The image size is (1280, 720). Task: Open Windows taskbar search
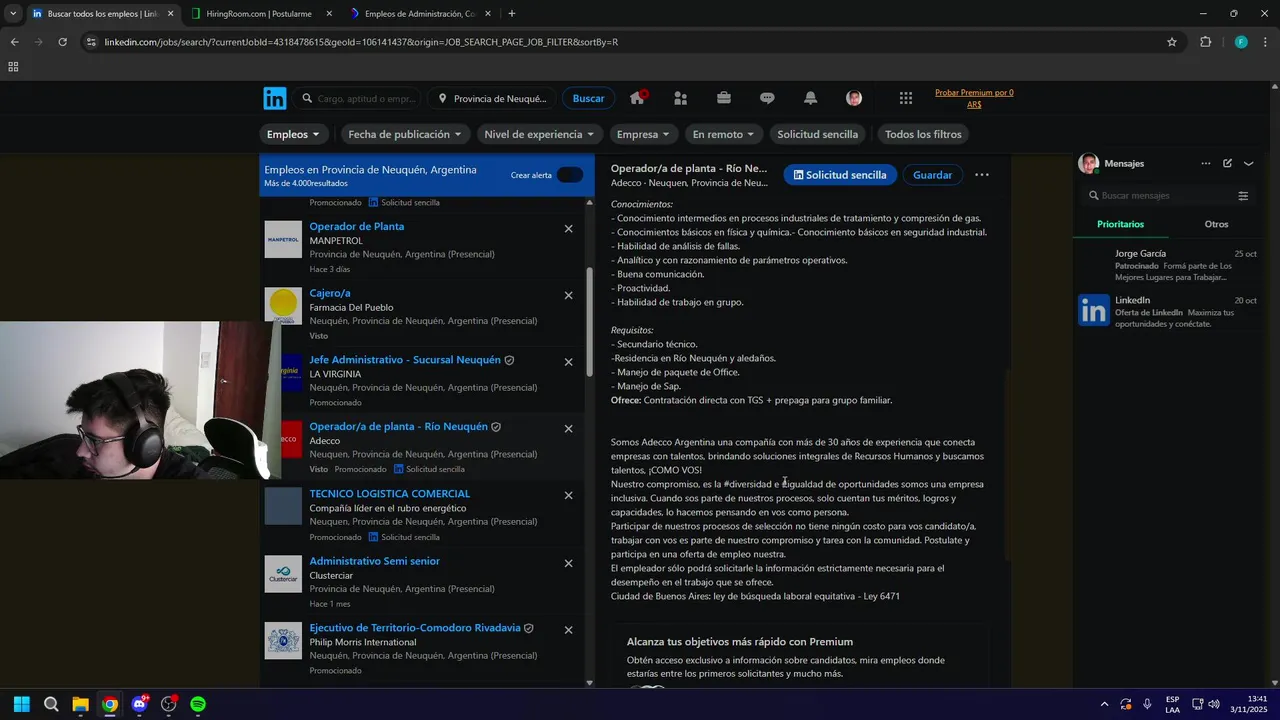[x=51, y=704]
